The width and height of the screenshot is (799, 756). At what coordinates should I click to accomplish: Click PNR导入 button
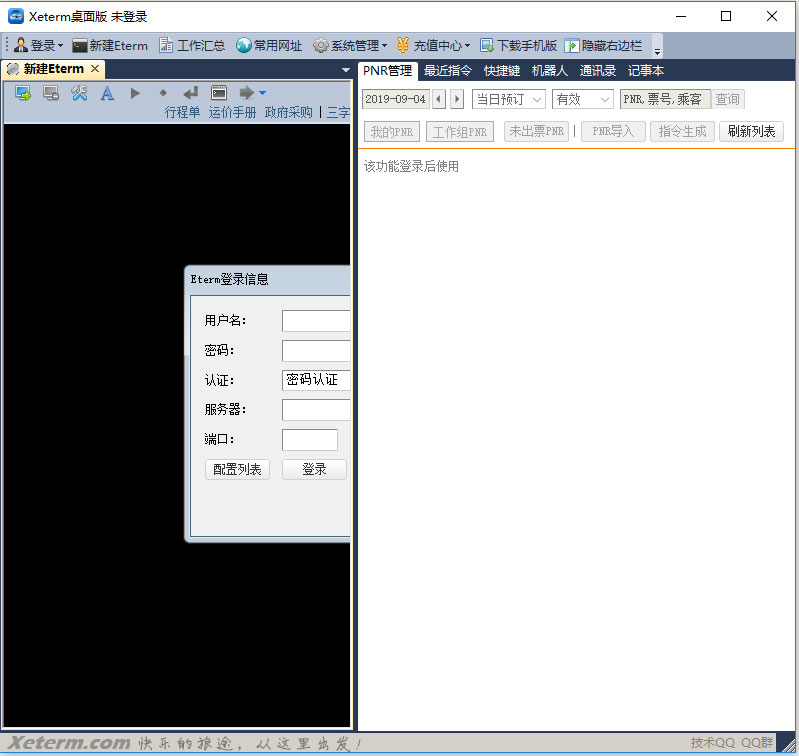coord(613,131)
